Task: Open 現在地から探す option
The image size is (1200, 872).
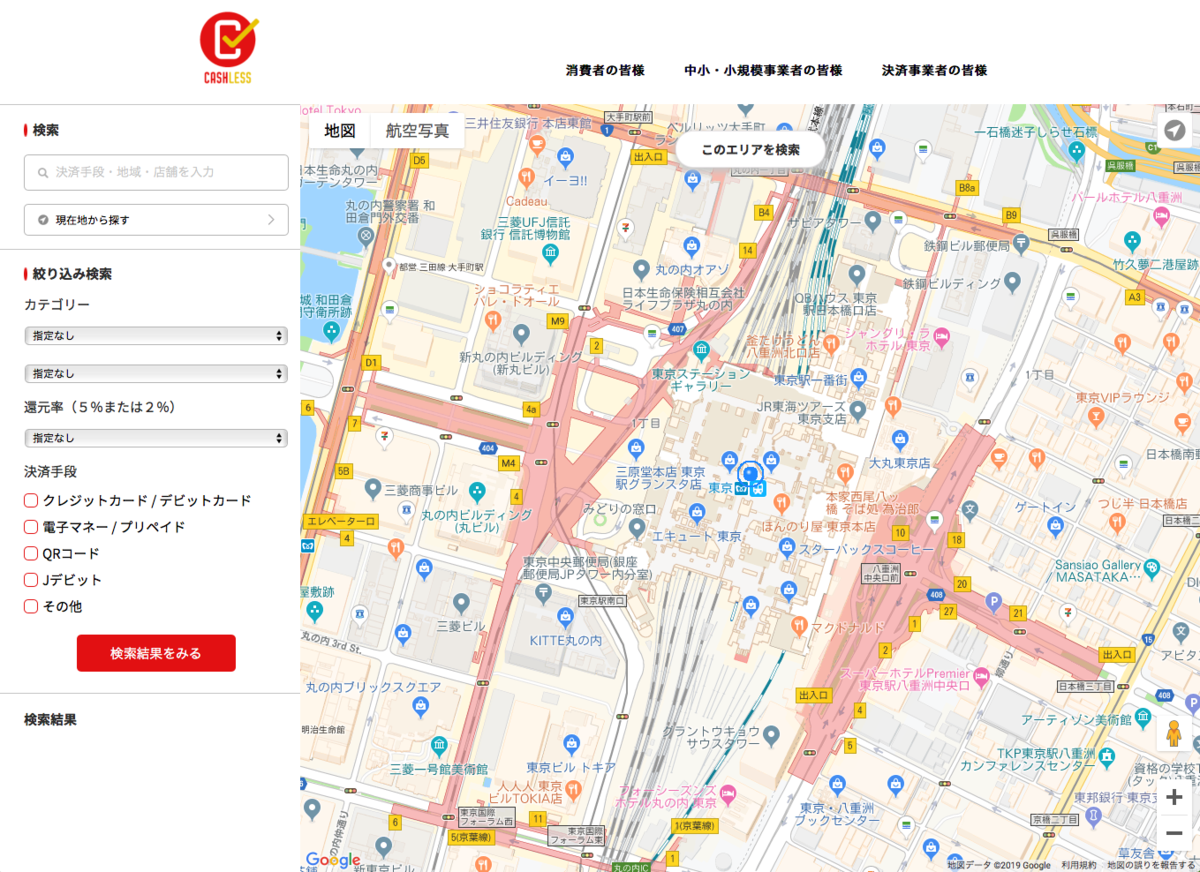Action: click(156, 220)
